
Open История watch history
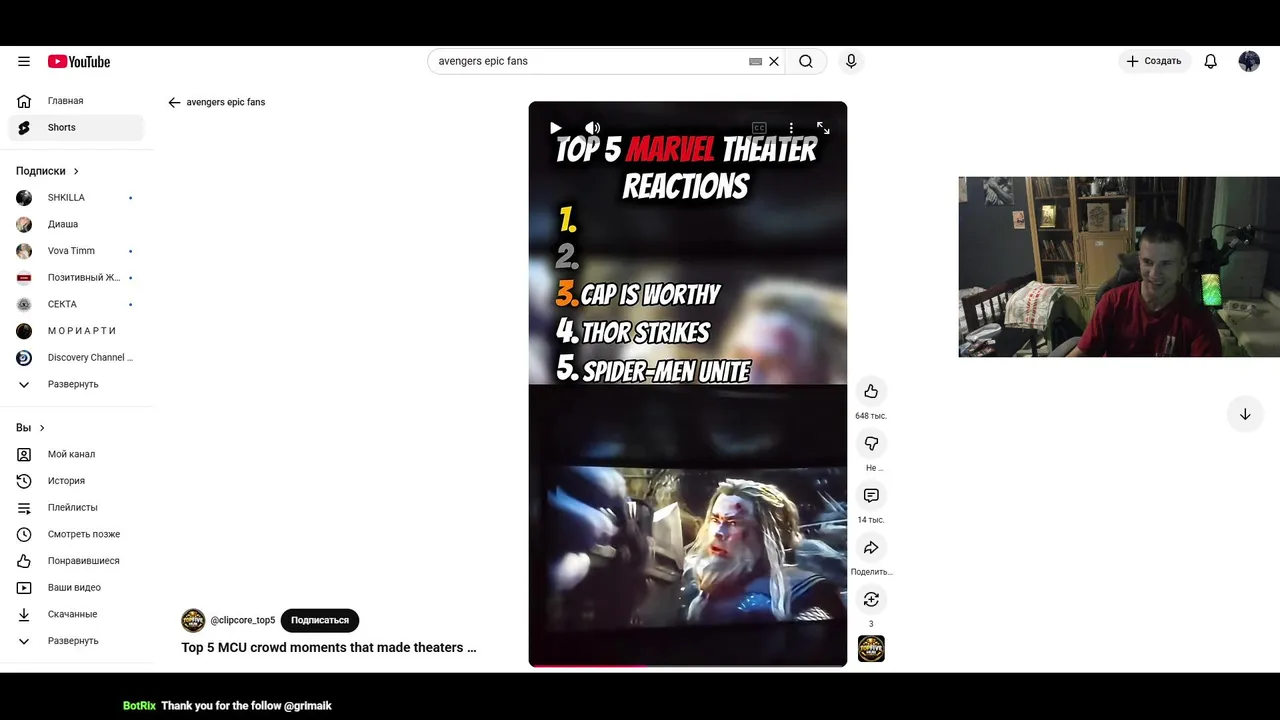pos(76,481)
